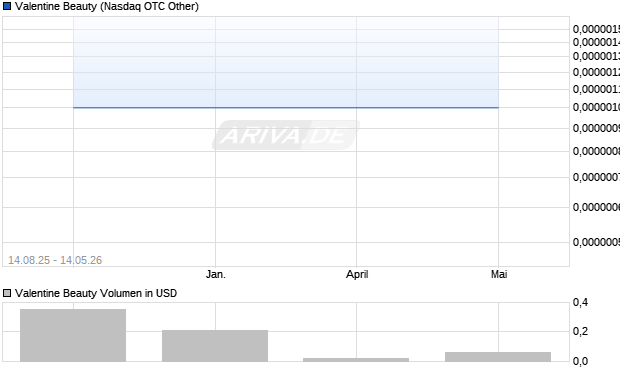This screenshot has width=620, height=371.
Task: Click the smallest volume bar near April
Action: 356,360
